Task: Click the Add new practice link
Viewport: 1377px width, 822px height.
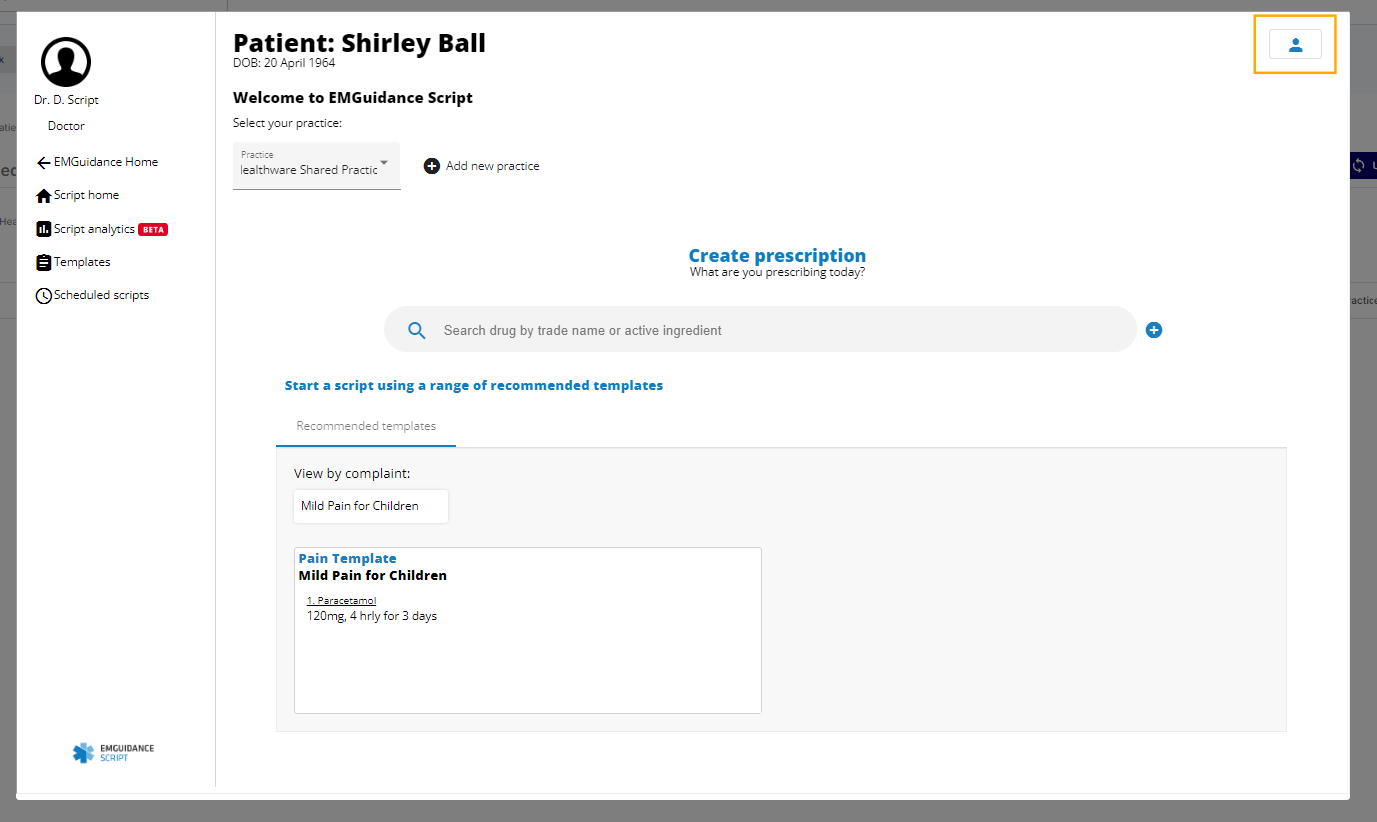Action: click(492, 166)
